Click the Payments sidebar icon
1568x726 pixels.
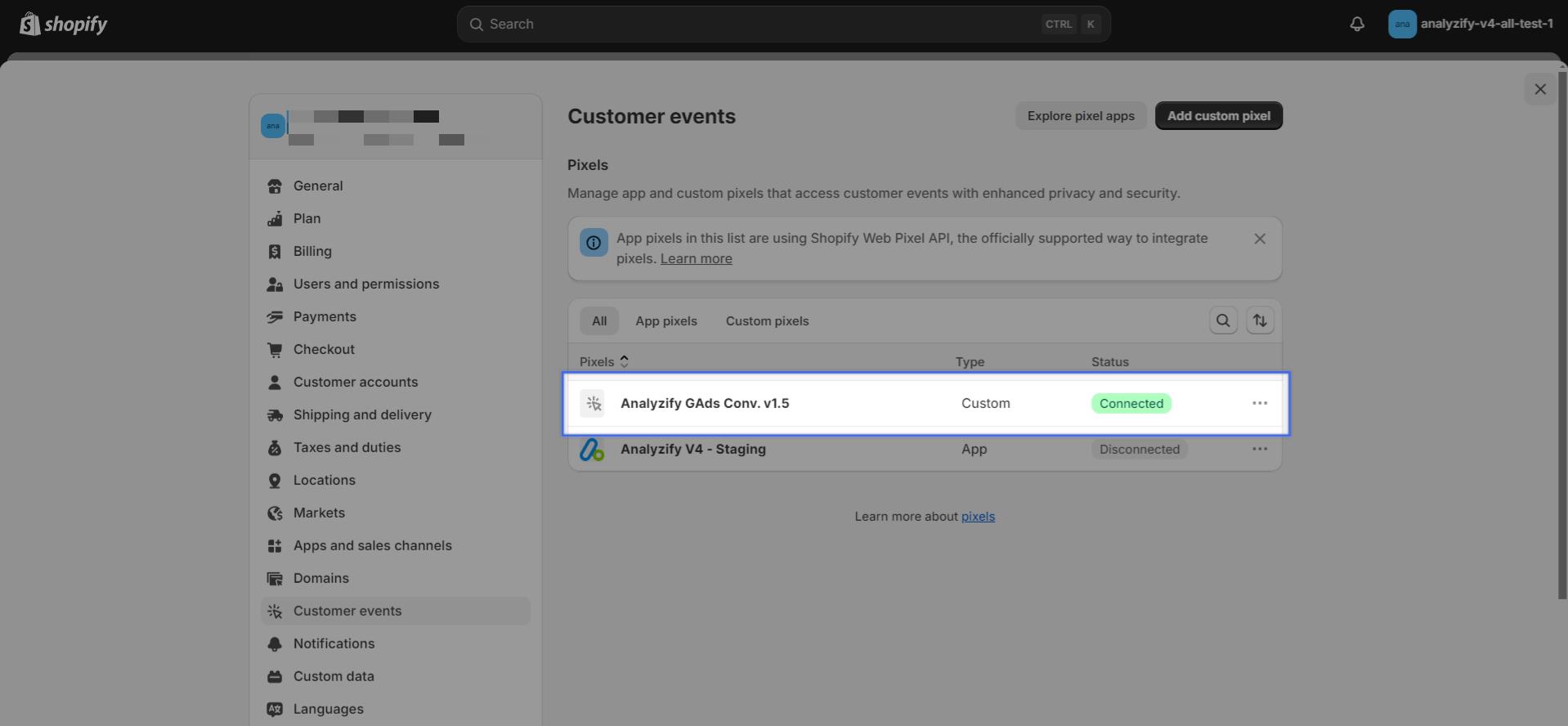[275, 316]
